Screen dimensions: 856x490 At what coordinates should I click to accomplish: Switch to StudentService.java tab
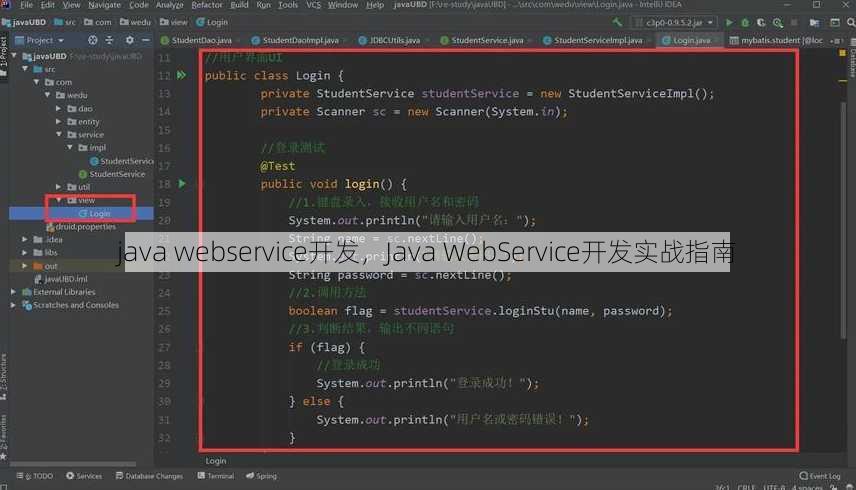[485, 40]
